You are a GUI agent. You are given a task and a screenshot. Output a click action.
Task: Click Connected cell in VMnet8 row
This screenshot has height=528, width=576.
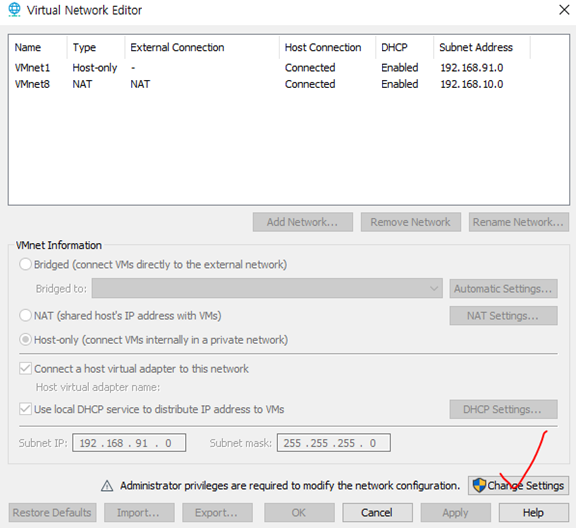(310, 84)
